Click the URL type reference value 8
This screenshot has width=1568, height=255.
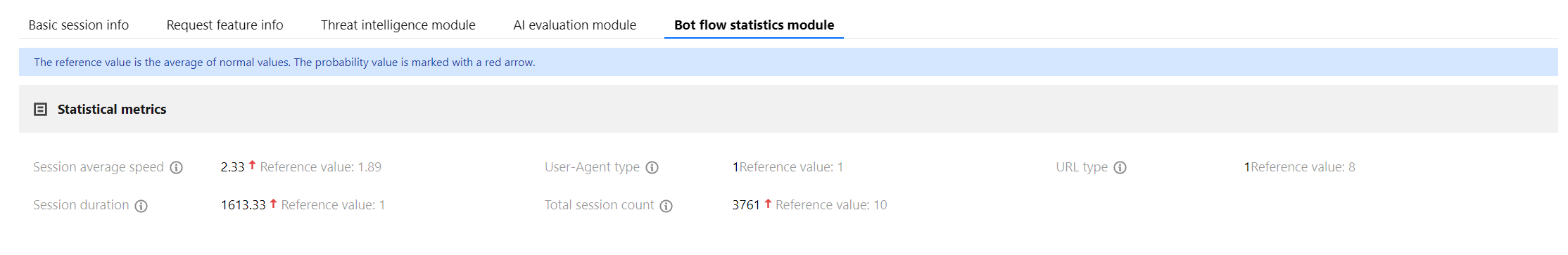click(x=1303, y=167)
